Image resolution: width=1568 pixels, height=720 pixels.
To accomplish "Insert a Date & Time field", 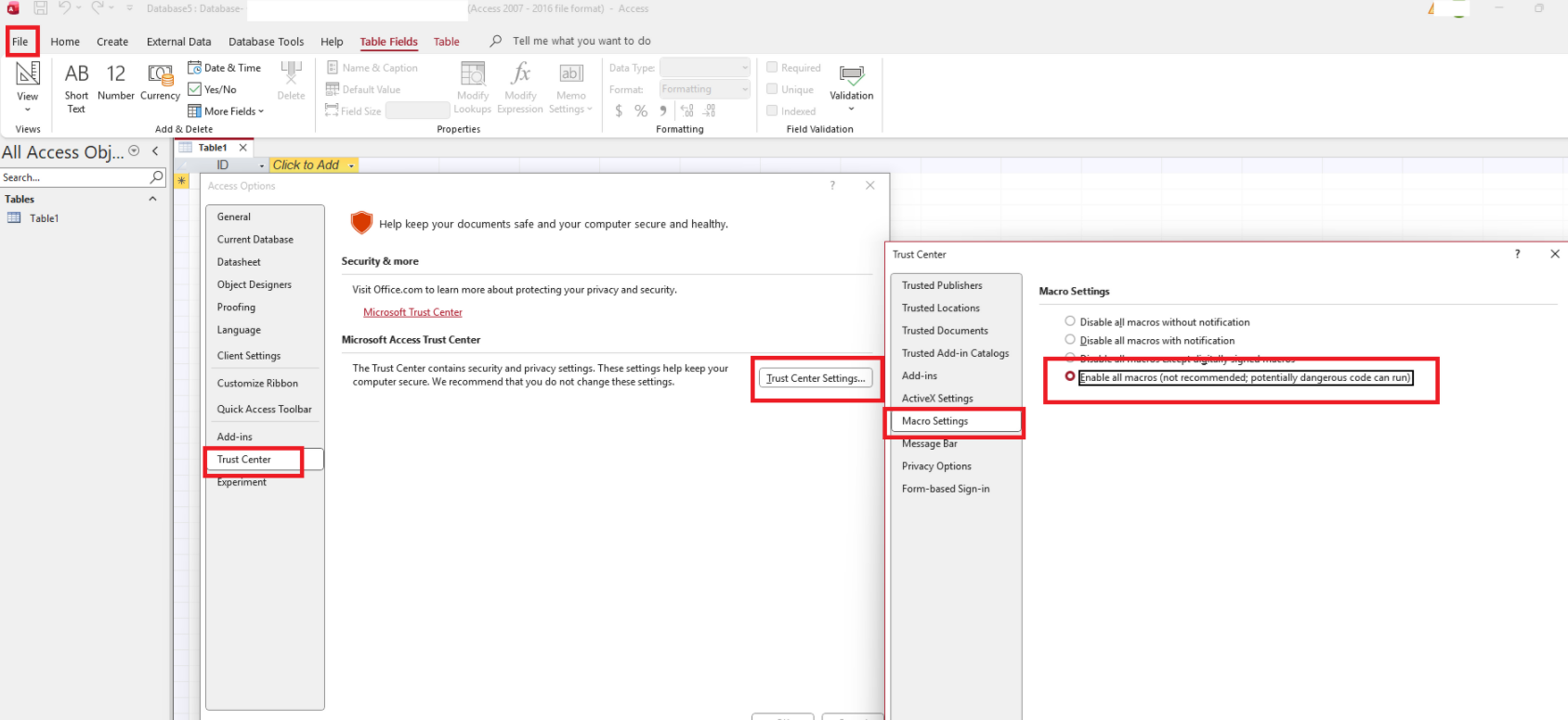I will [225, 68].
